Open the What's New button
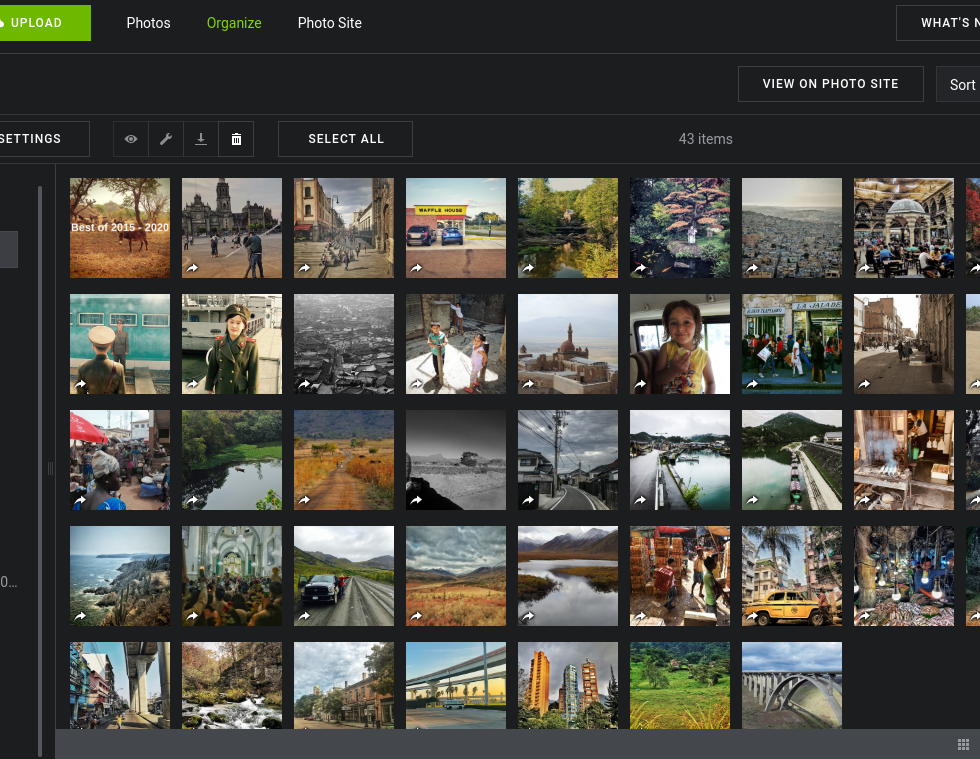The image size is (980, 759). pyautogui.click(x=942, y=23)
